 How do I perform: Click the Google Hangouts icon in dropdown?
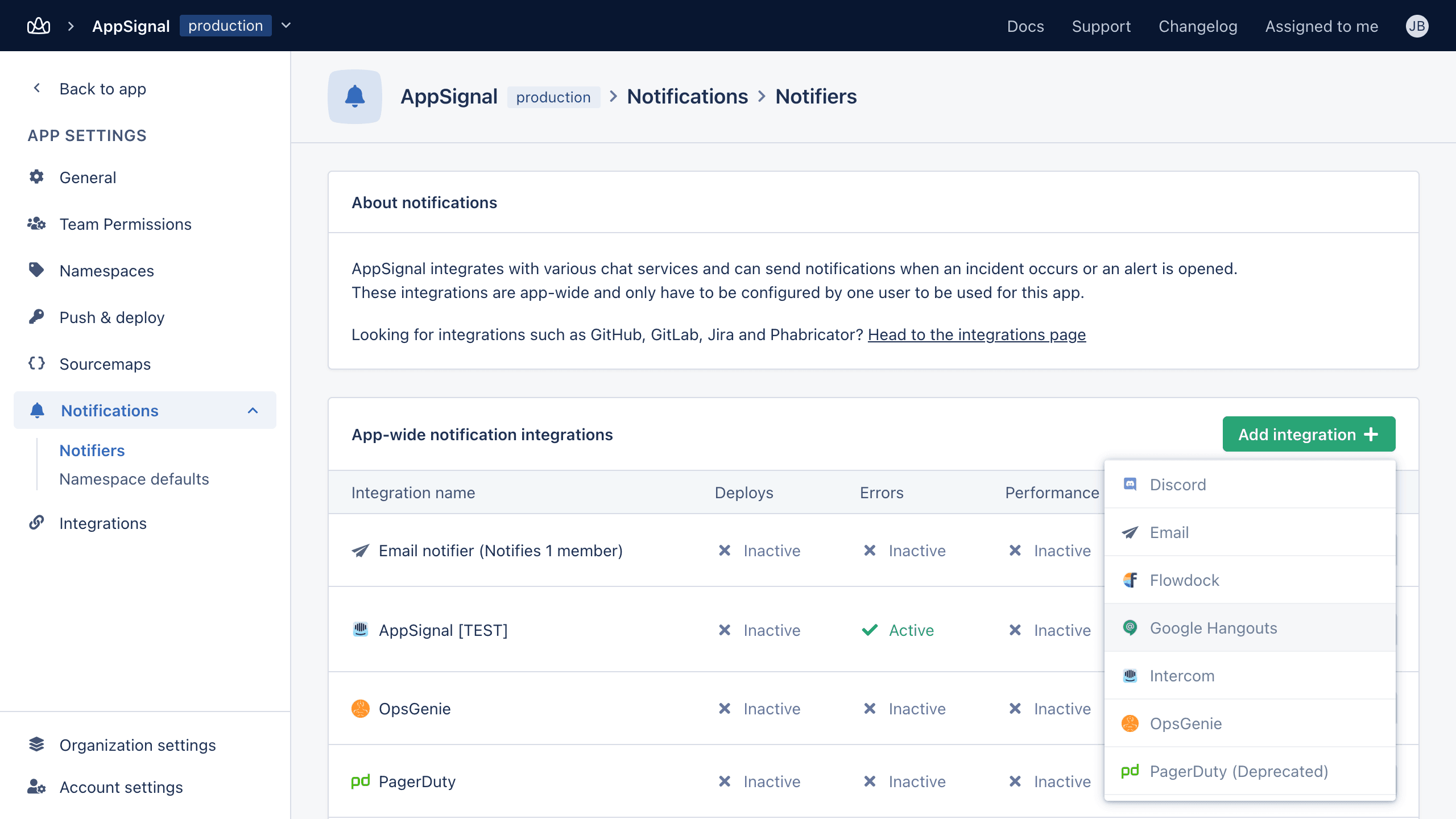(x=1130, y=628)
